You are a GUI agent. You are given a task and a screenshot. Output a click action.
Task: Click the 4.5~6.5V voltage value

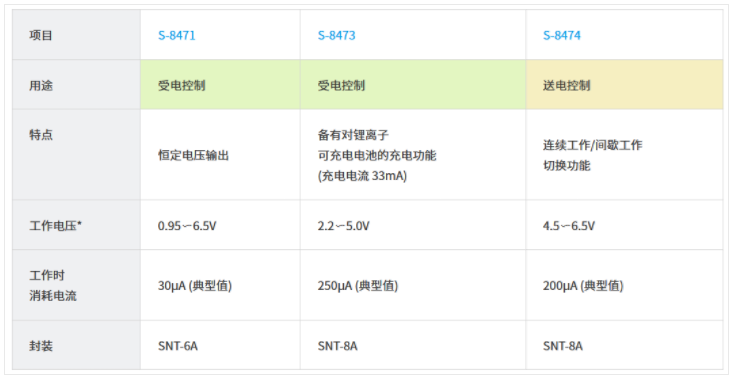coord(569,226)
